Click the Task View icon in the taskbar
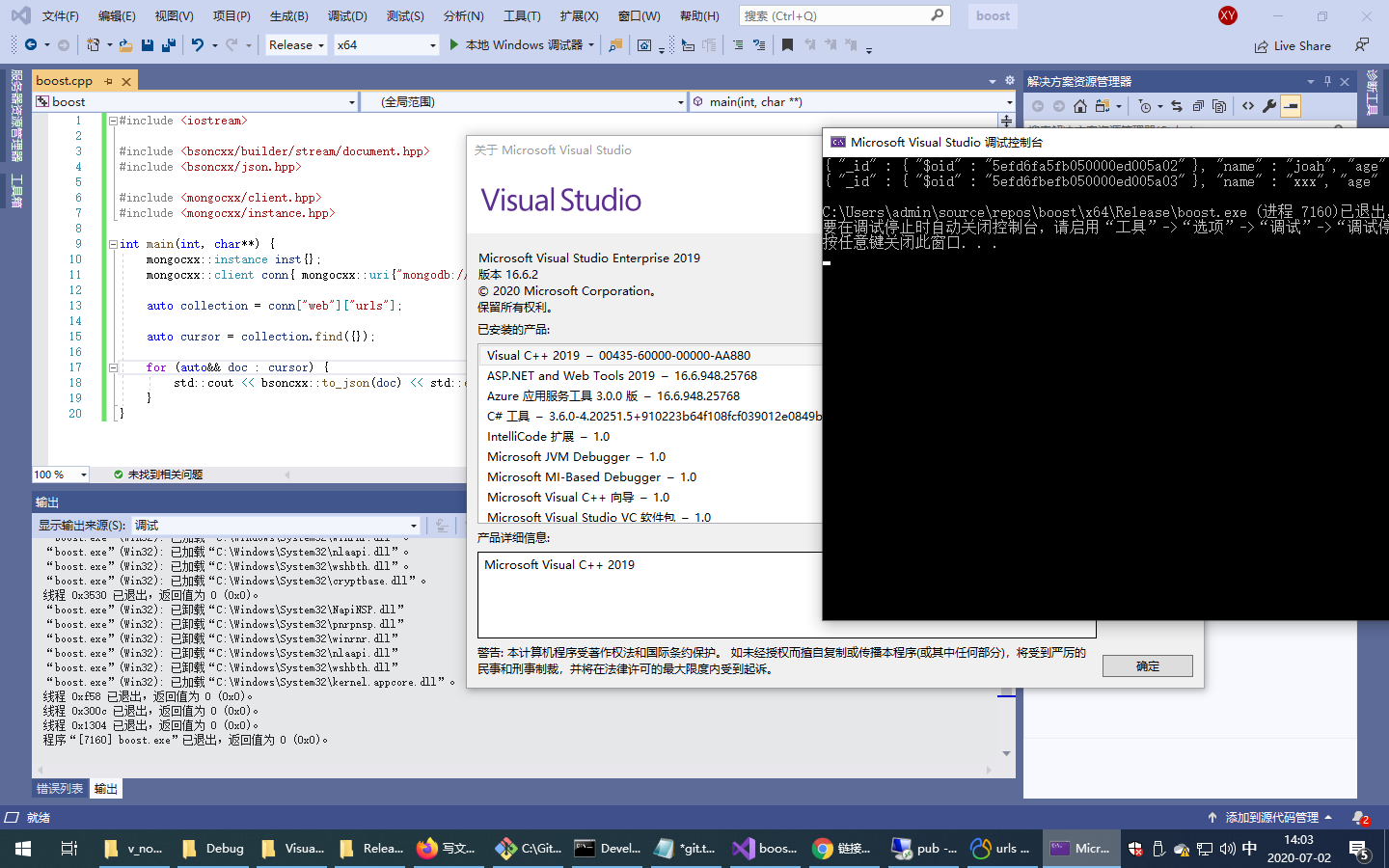This screenshot has width=1389, height=868. (69, 849)
